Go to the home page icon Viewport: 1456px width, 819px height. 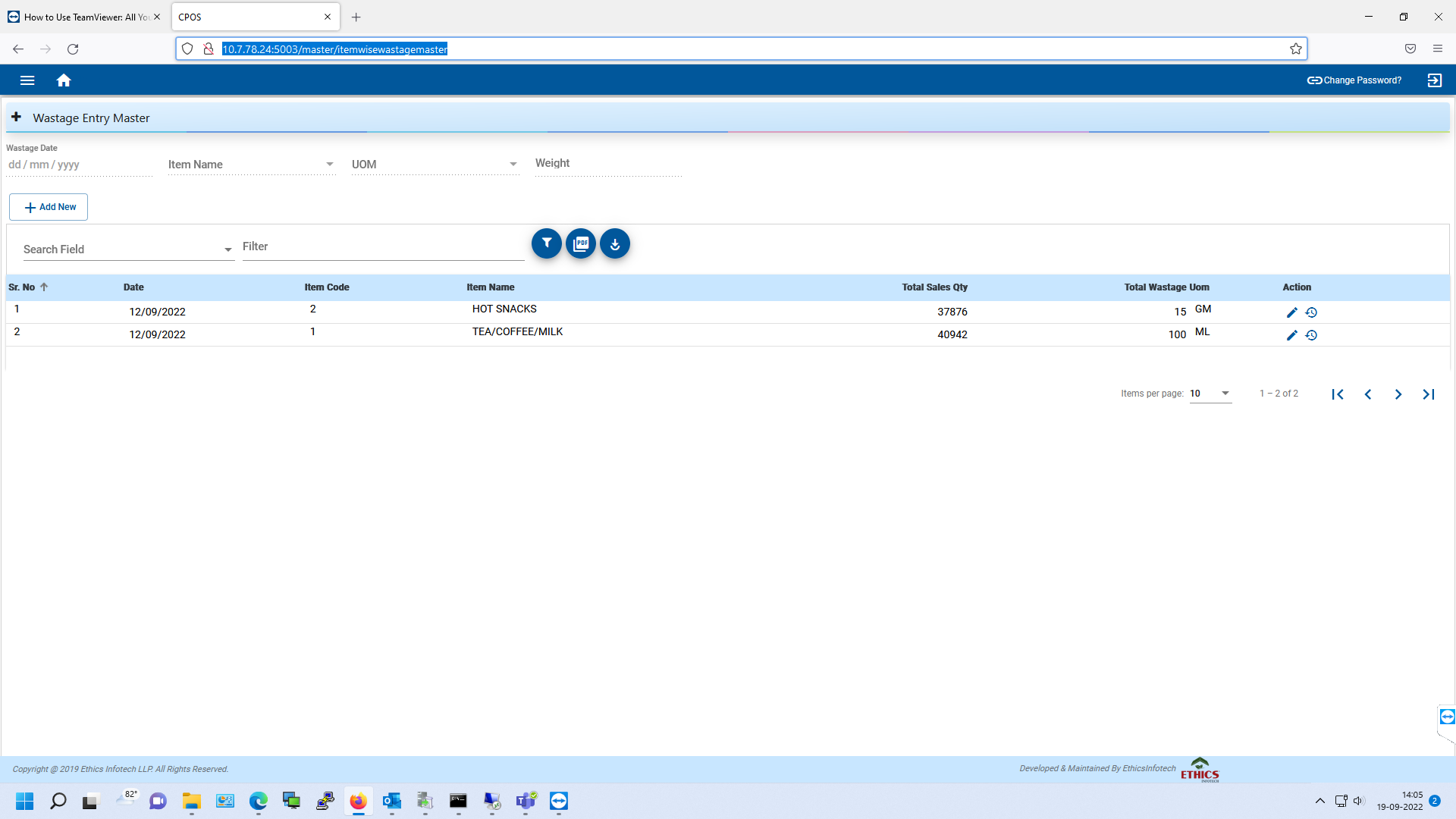[64, 80]
